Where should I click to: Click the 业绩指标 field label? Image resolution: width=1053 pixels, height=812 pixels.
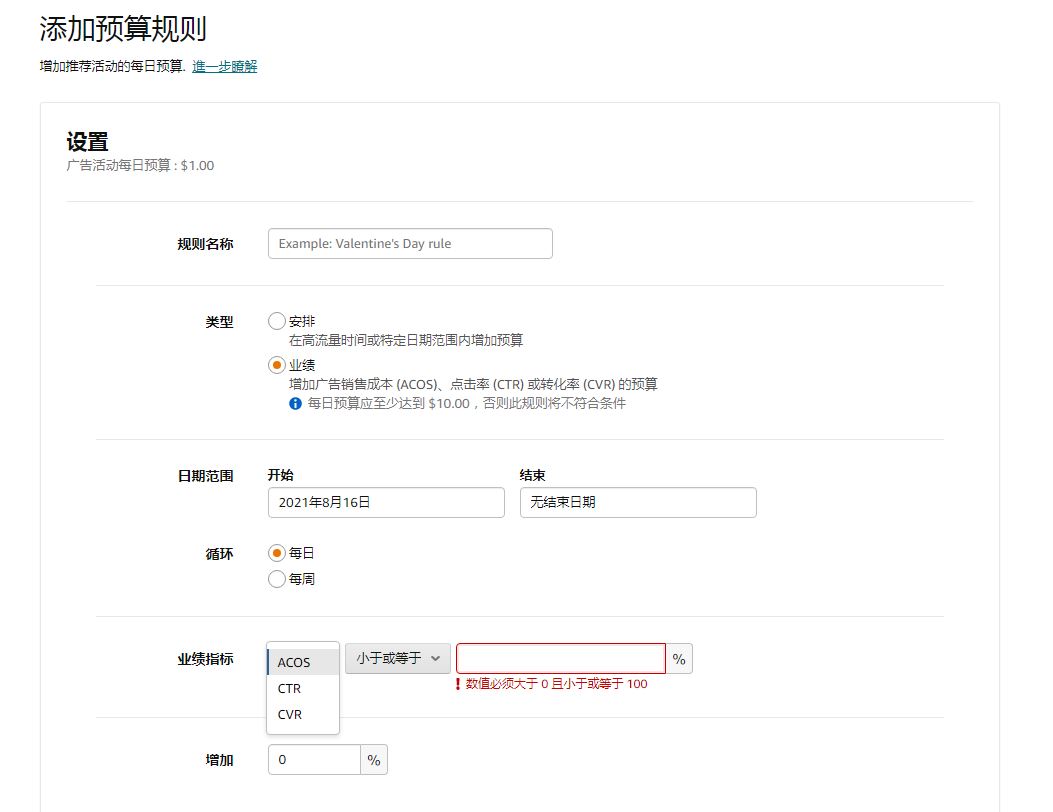coord(205,660)
